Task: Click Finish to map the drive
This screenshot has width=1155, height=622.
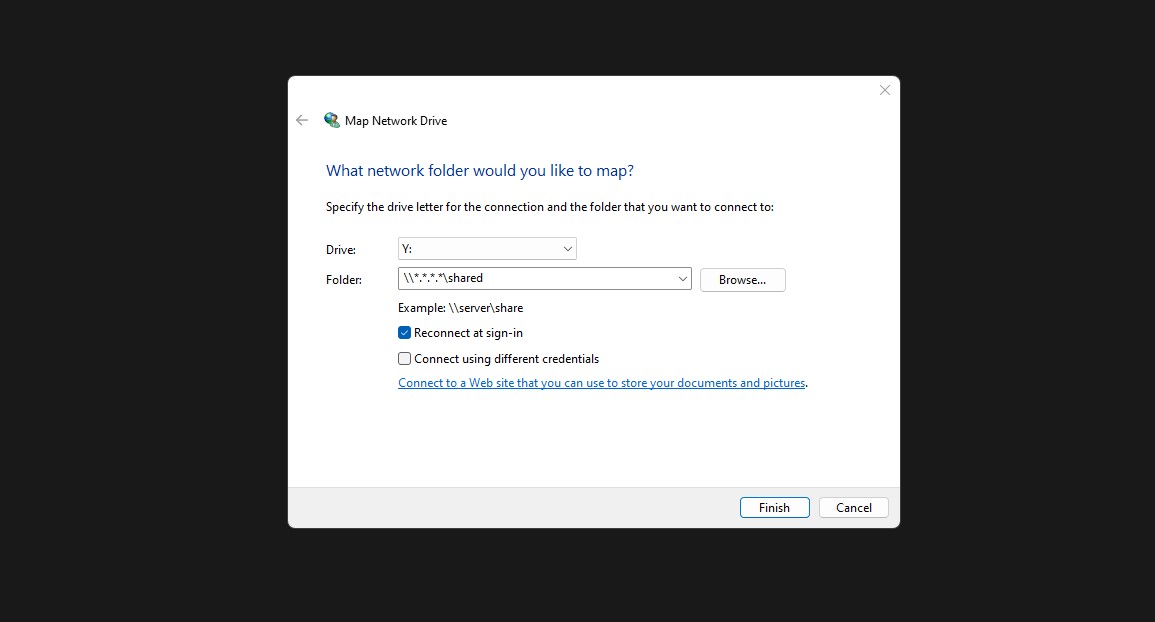Action: point(774,508)
